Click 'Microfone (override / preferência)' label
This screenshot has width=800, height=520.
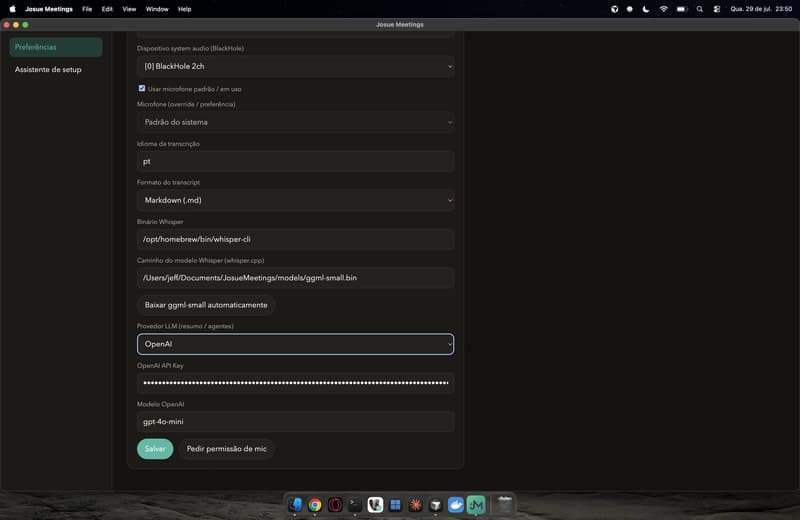[186, 104]
